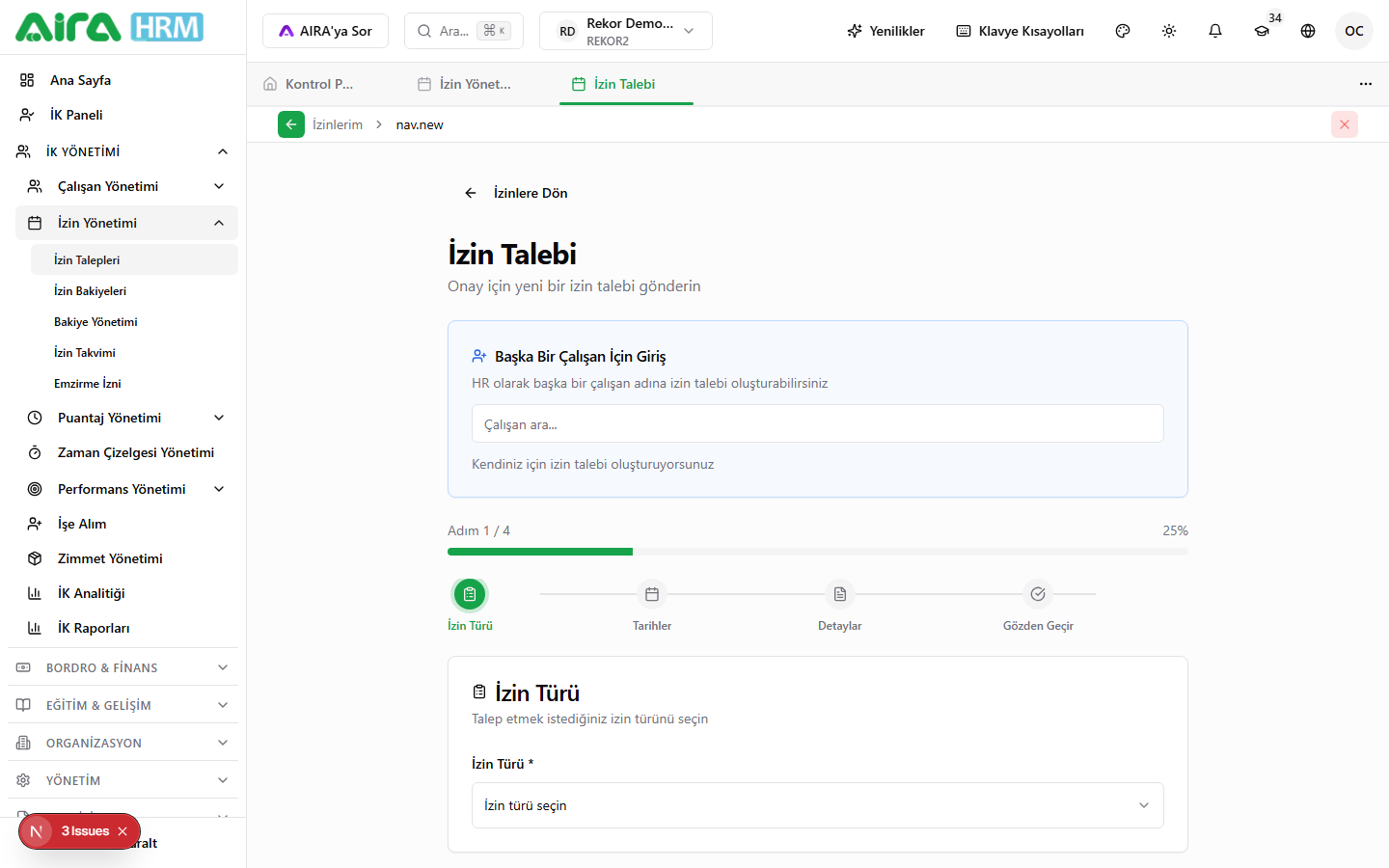1389x868 pixels.
Task: Select İzin Bakiyeleri in sidebar
Action: (134, 290)
